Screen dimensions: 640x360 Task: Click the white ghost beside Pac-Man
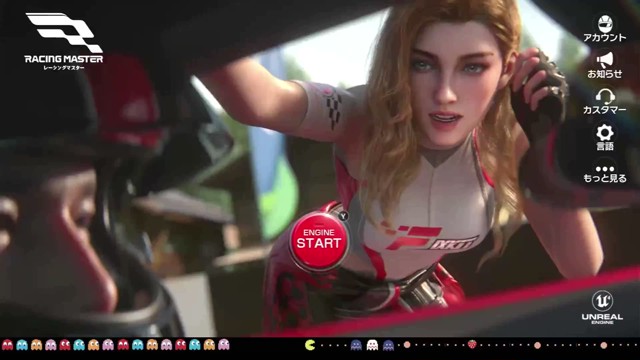click(372, 345)
